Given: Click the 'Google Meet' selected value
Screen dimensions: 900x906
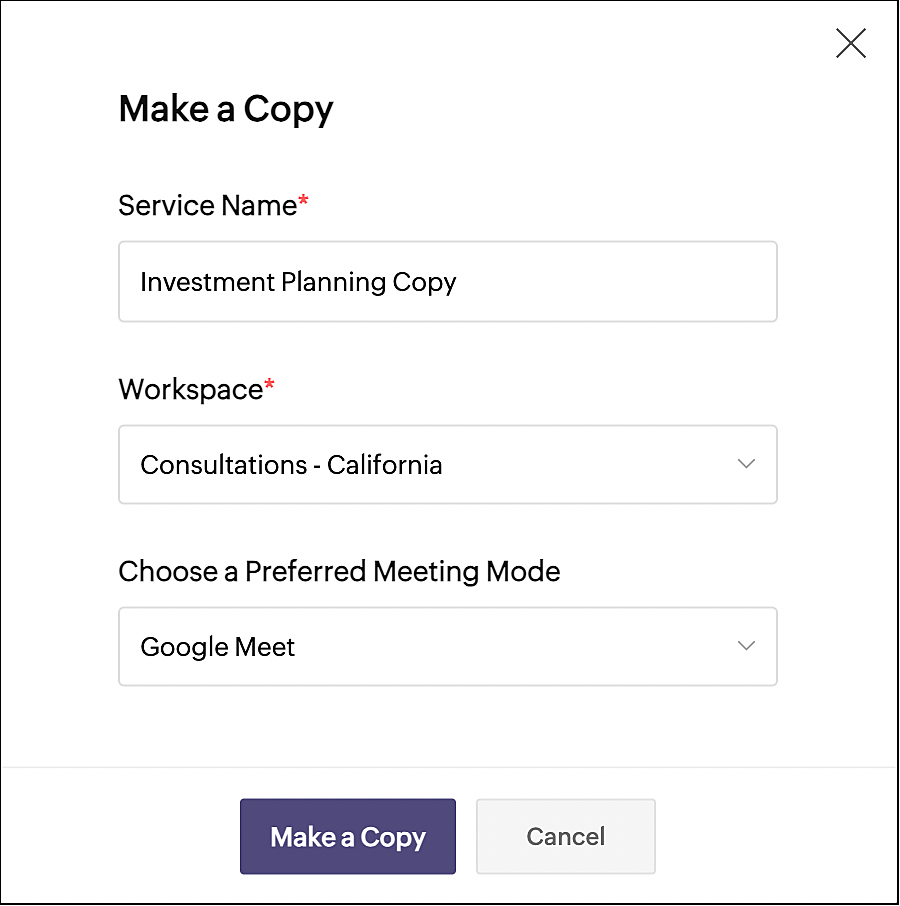Looking at the screenshot, I should [217, 647].
